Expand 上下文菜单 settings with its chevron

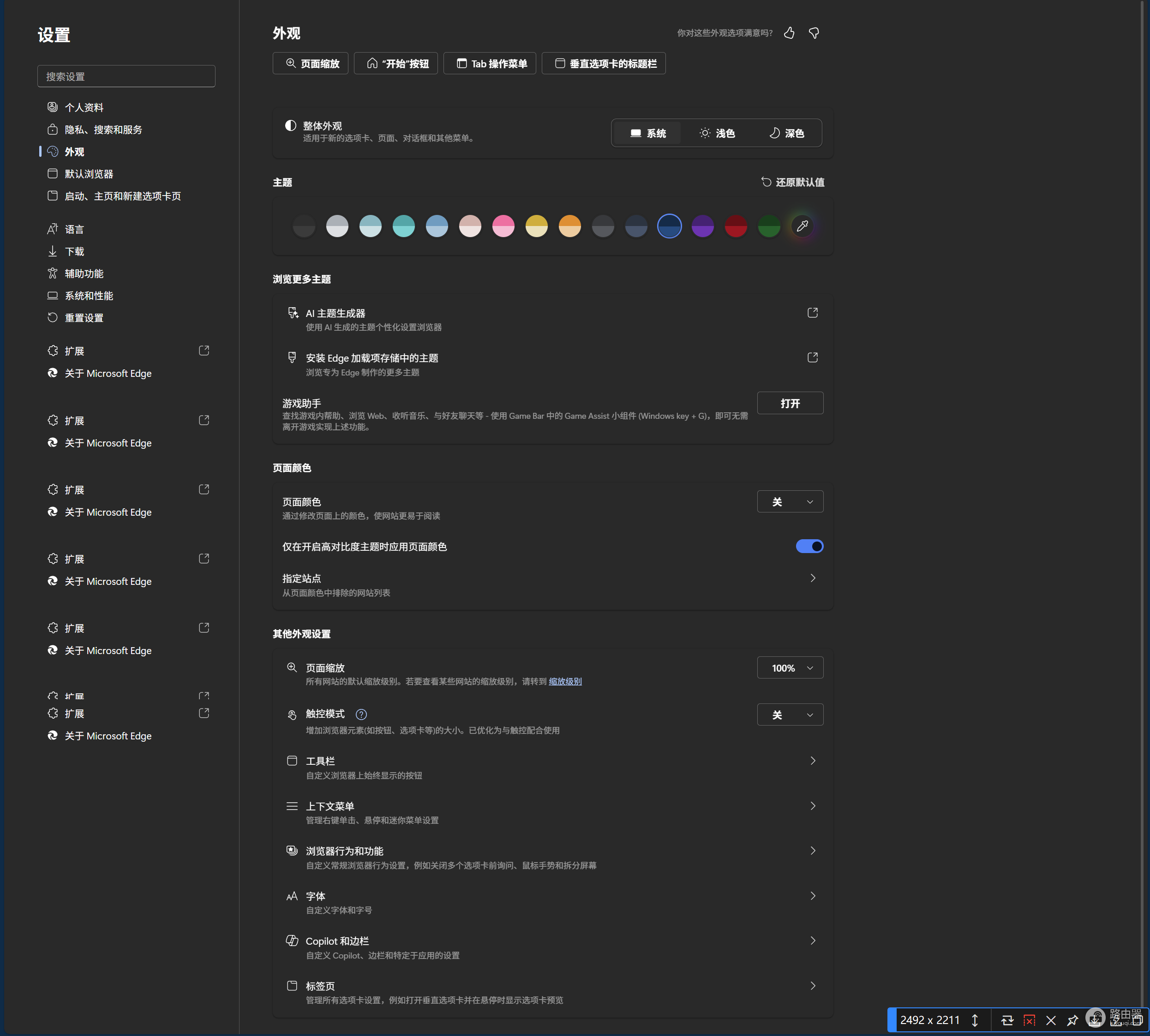click(x=813, y=806)
